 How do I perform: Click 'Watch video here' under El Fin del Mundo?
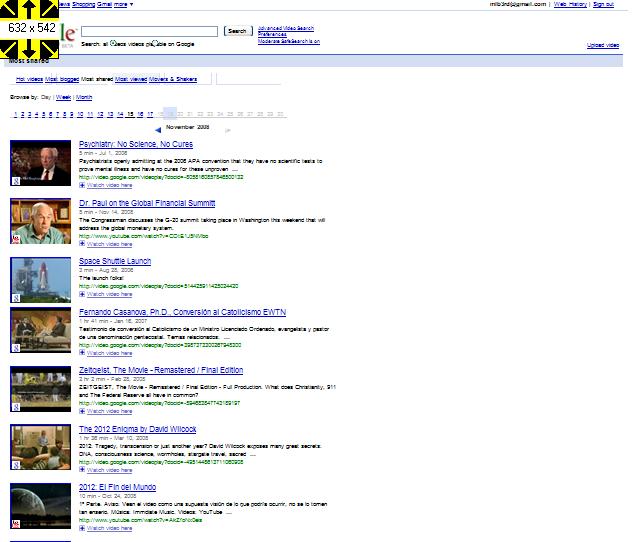pyautogui.click(x=110, y=528)
